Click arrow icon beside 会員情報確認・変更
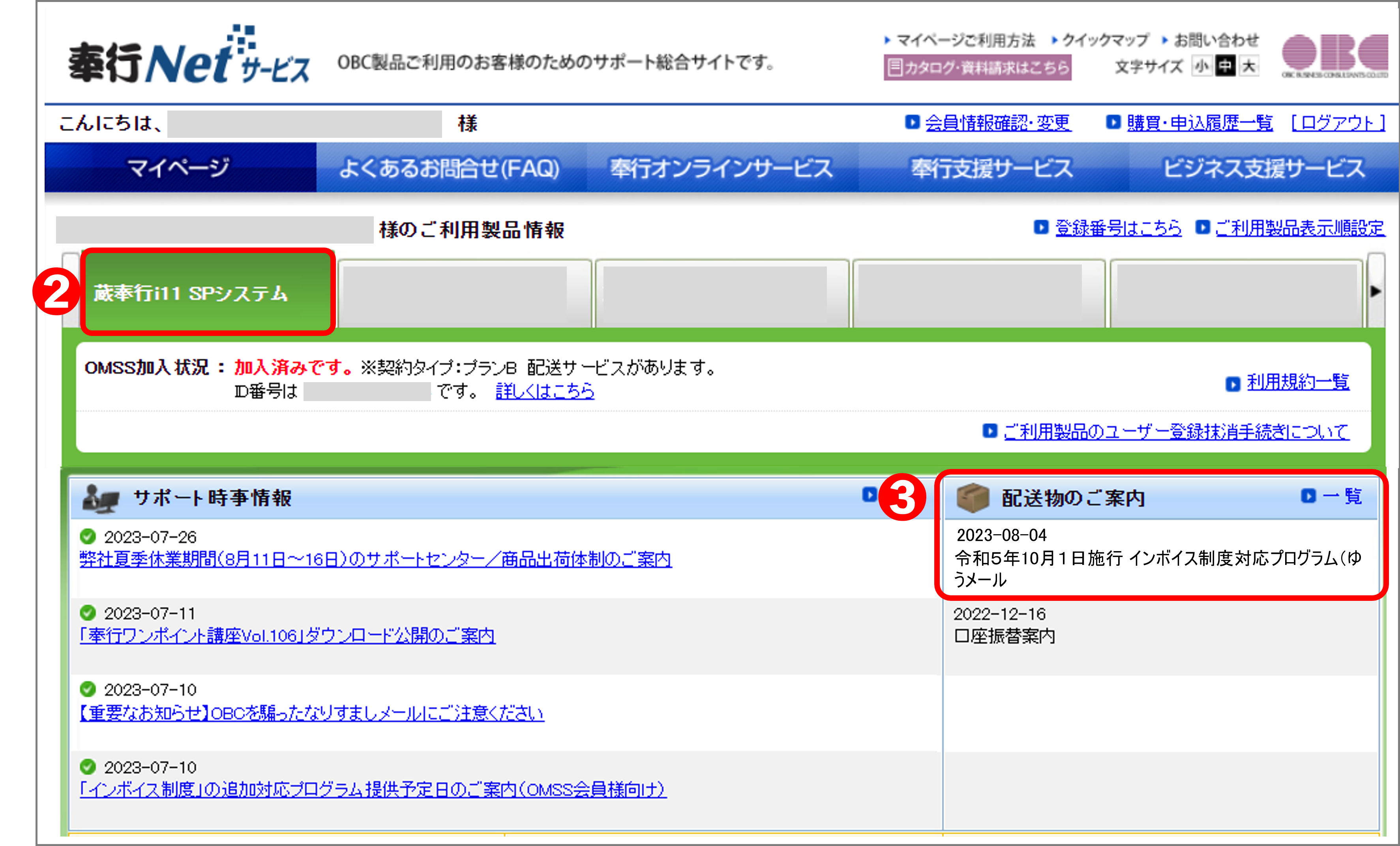The width and height of the screenshot is (1400, 846). click(x=912, y=122)
